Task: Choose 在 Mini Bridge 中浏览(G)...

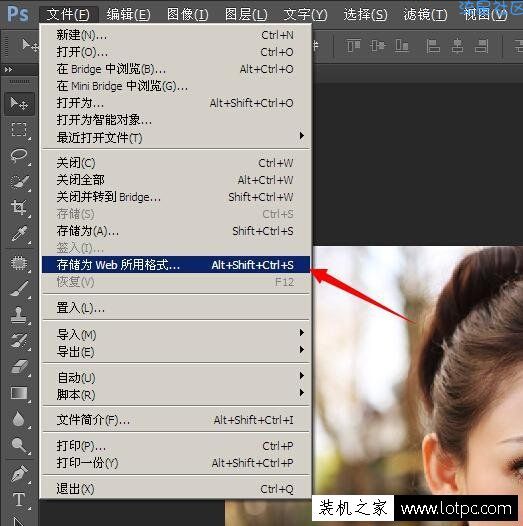Action: (175, 86)
